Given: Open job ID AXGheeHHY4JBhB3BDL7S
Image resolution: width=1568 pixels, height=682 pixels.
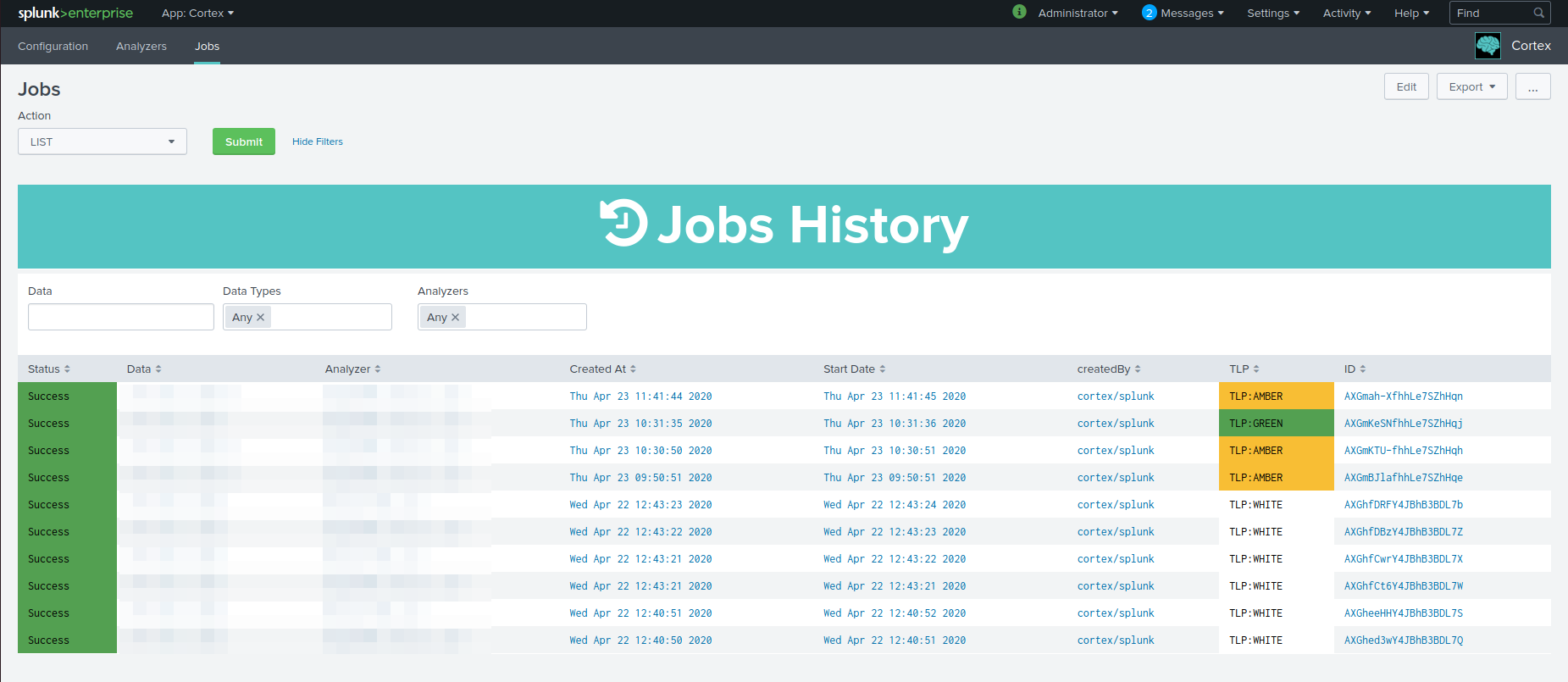Looking at the screenshot, I should point(1403,613).
